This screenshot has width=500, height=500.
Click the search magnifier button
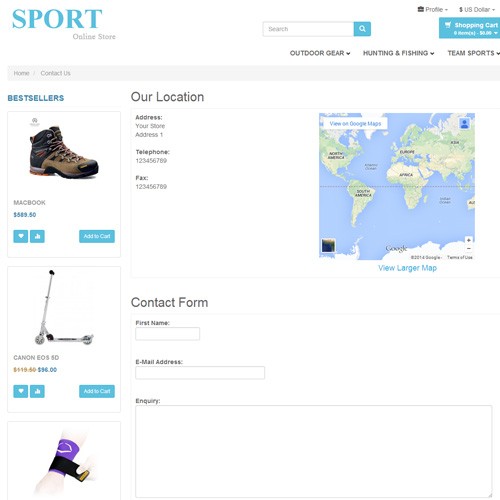[x=362, y=29]
